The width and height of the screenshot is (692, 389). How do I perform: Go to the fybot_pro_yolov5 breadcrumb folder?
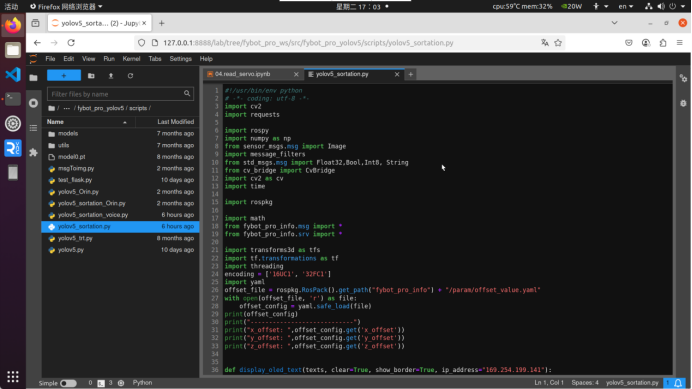101,108
